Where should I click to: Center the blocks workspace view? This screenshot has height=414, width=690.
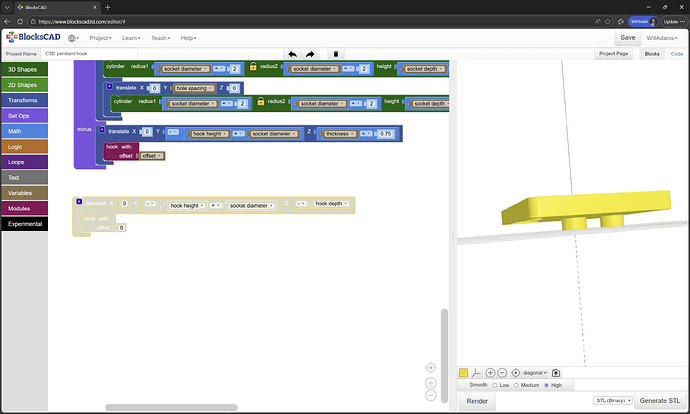click(431, 367)
